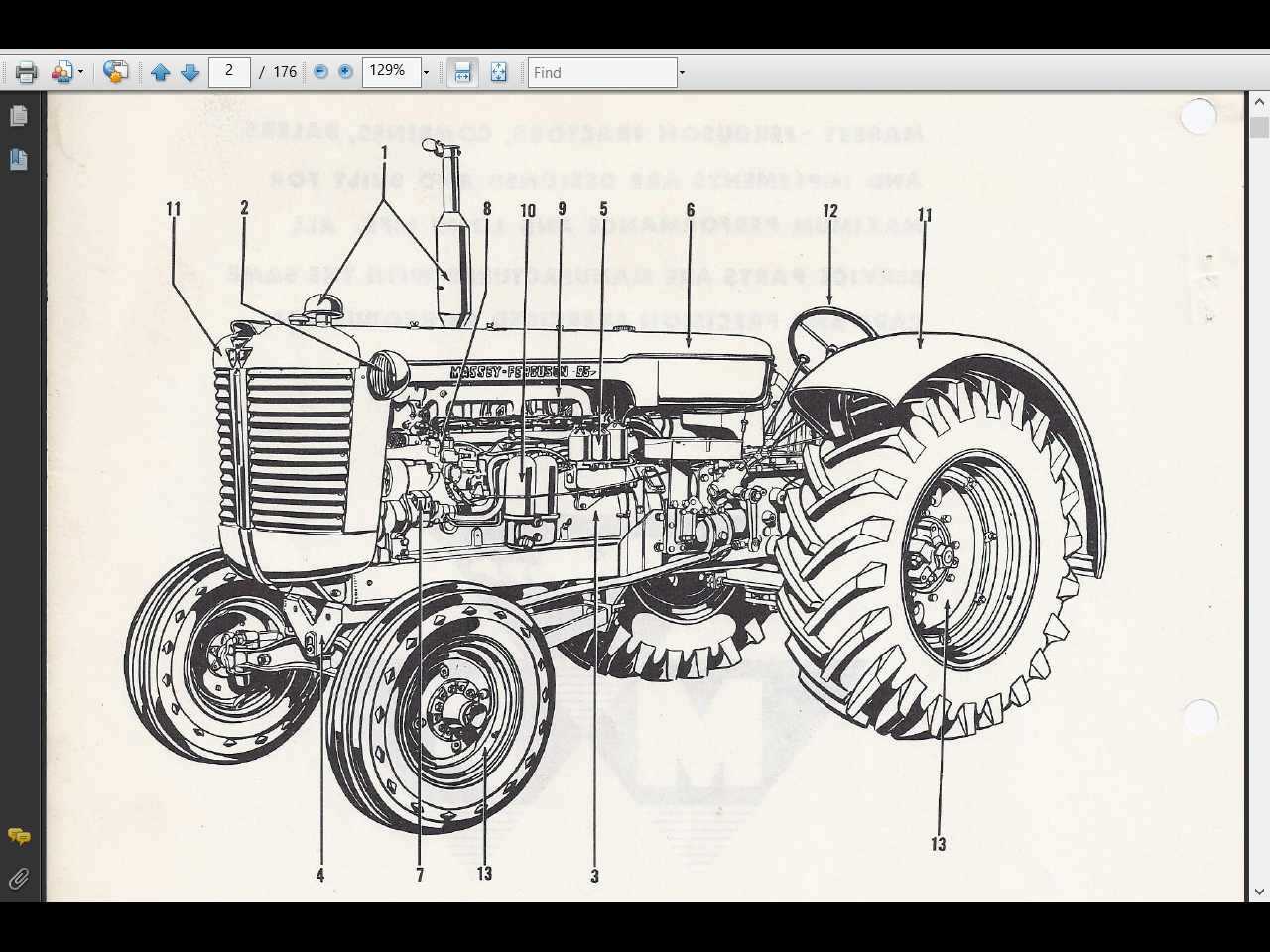Click the vertical scrollbar thumb
This screenshot has width=1270, height=952.
(x=1259, y=127)
